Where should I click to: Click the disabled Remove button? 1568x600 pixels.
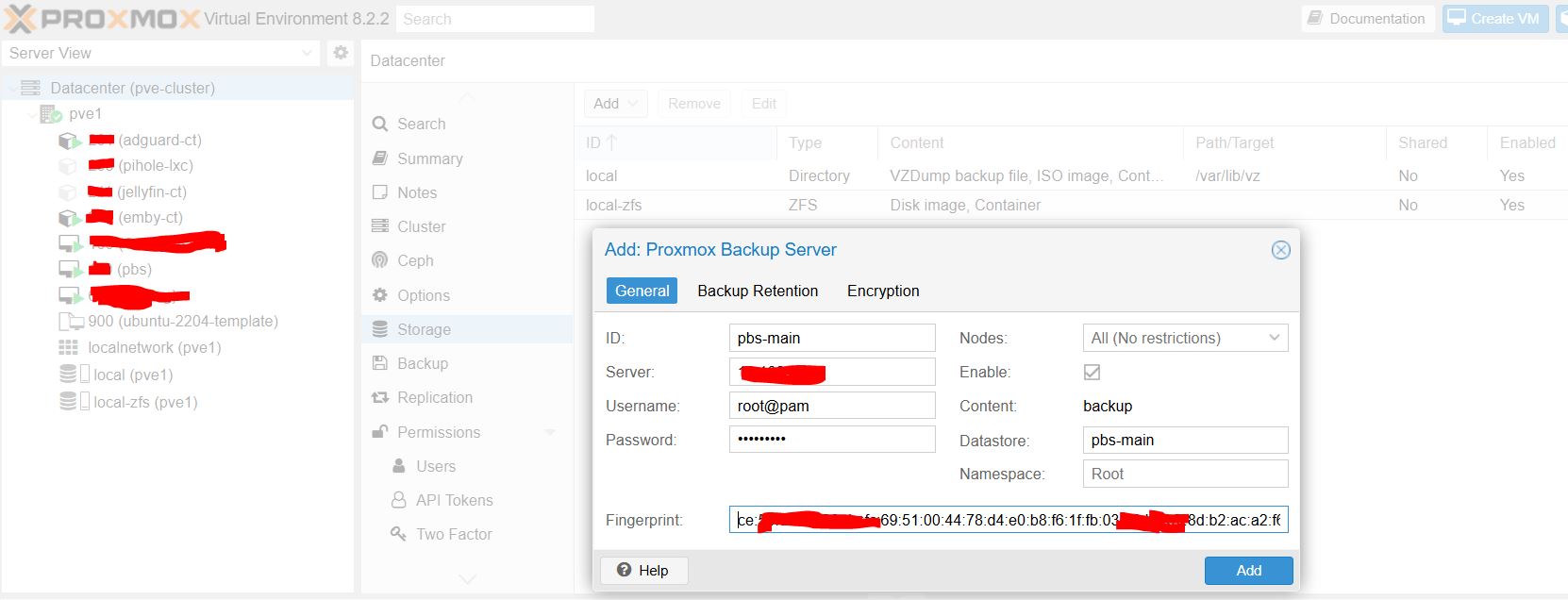click(694, 104)
